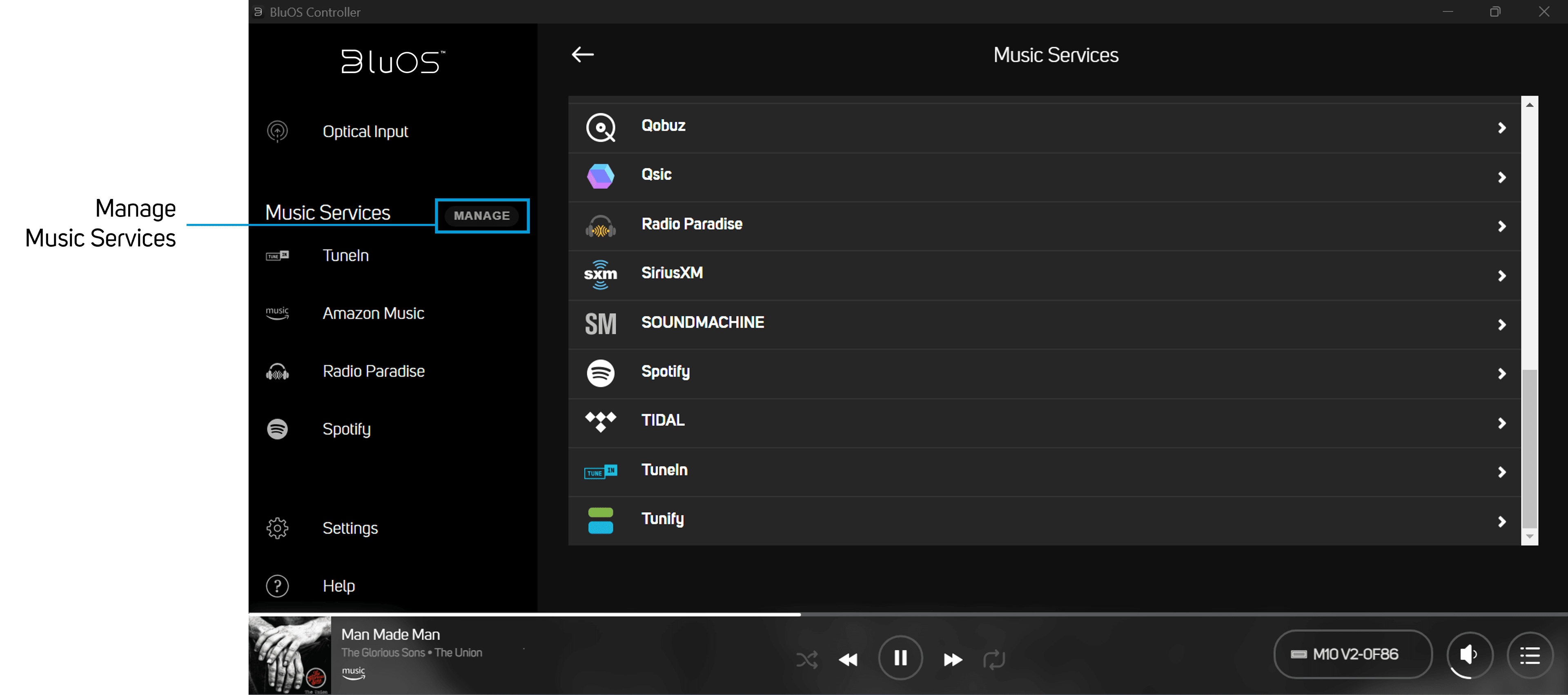Viewport: 1568px width, 695px height.
Task: Click the Qsic hexagon logo icon
Action: pos(601,176)
